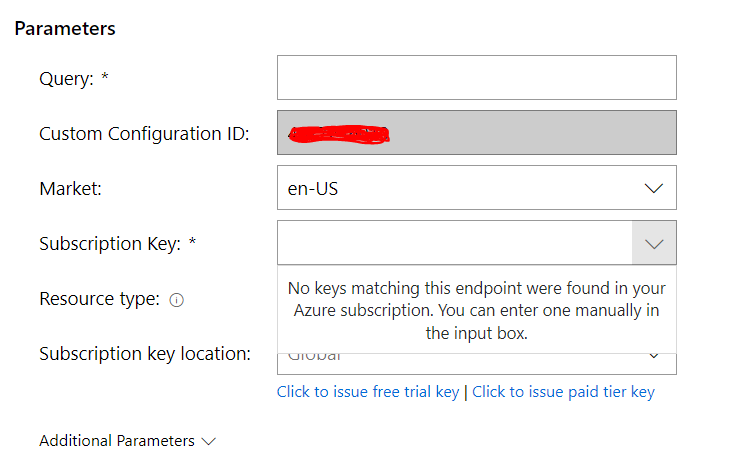Viewport: 736px width, 468px height.
Task: Click the Additional Parameters label text
Action: (x=116, y=441)
